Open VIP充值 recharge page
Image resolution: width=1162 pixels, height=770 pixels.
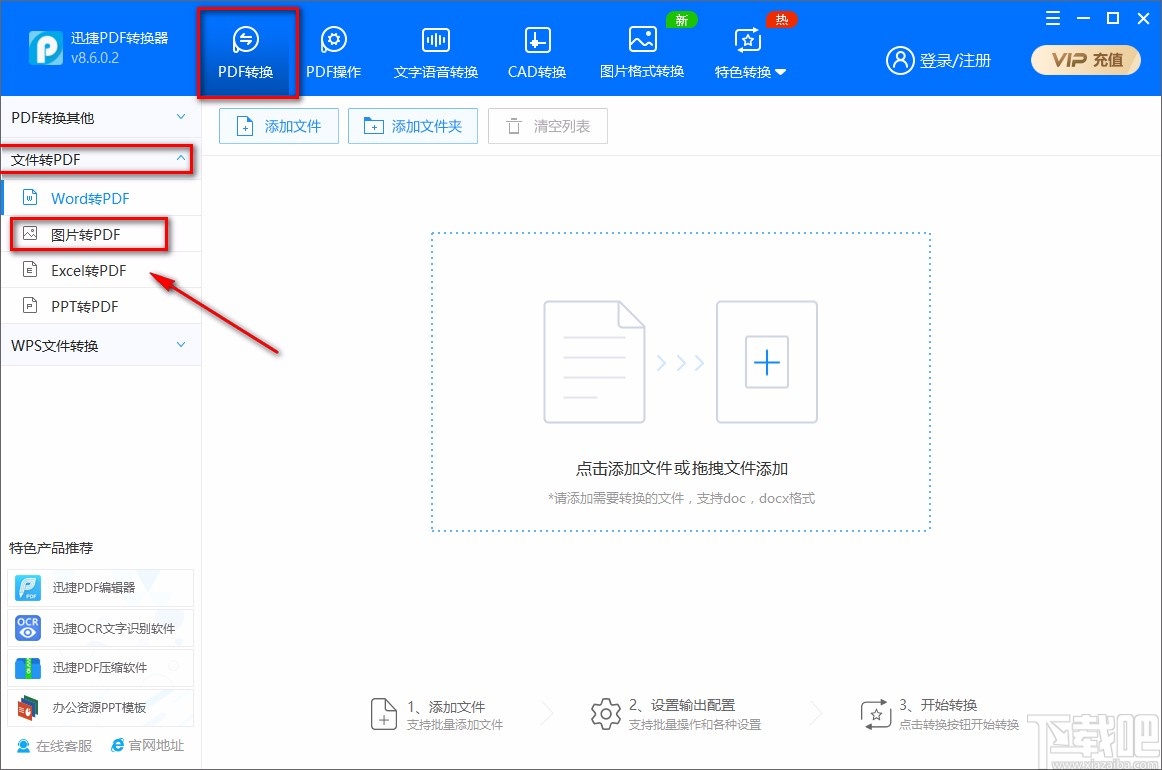tap(1085, 60)
